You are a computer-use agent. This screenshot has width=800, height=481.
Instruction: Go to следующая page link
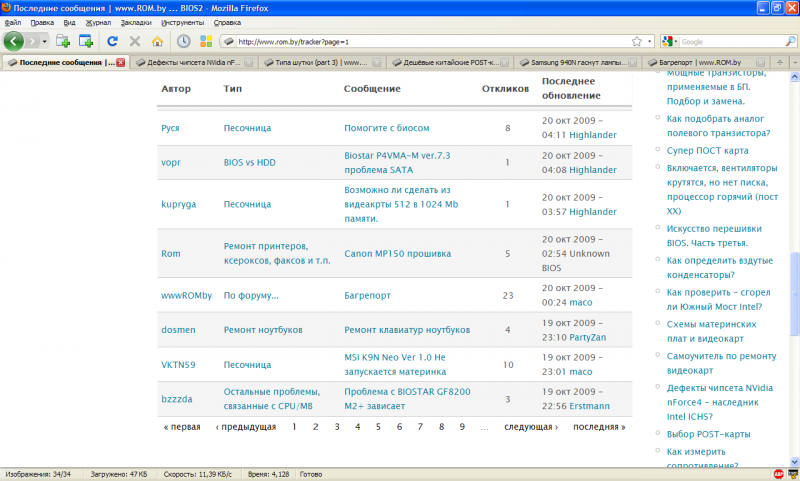tap(531, 427)
